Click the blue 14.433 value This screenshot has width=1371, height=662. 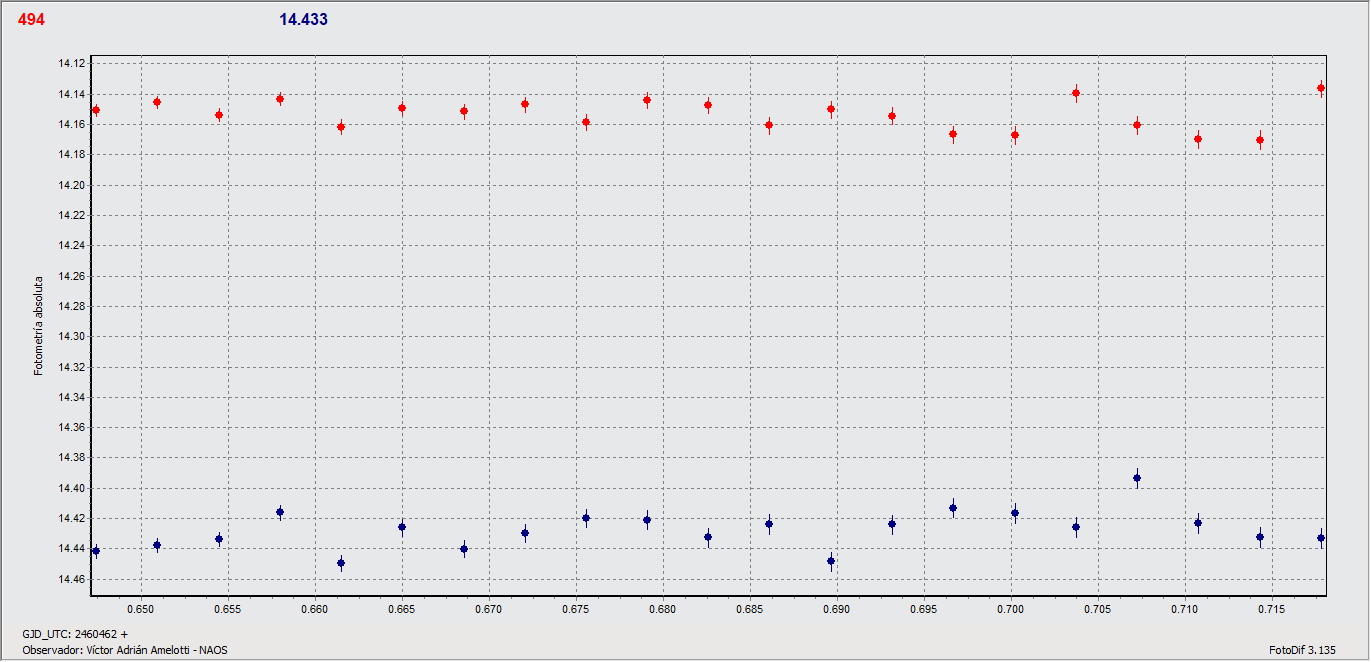[x=303, y=19]
